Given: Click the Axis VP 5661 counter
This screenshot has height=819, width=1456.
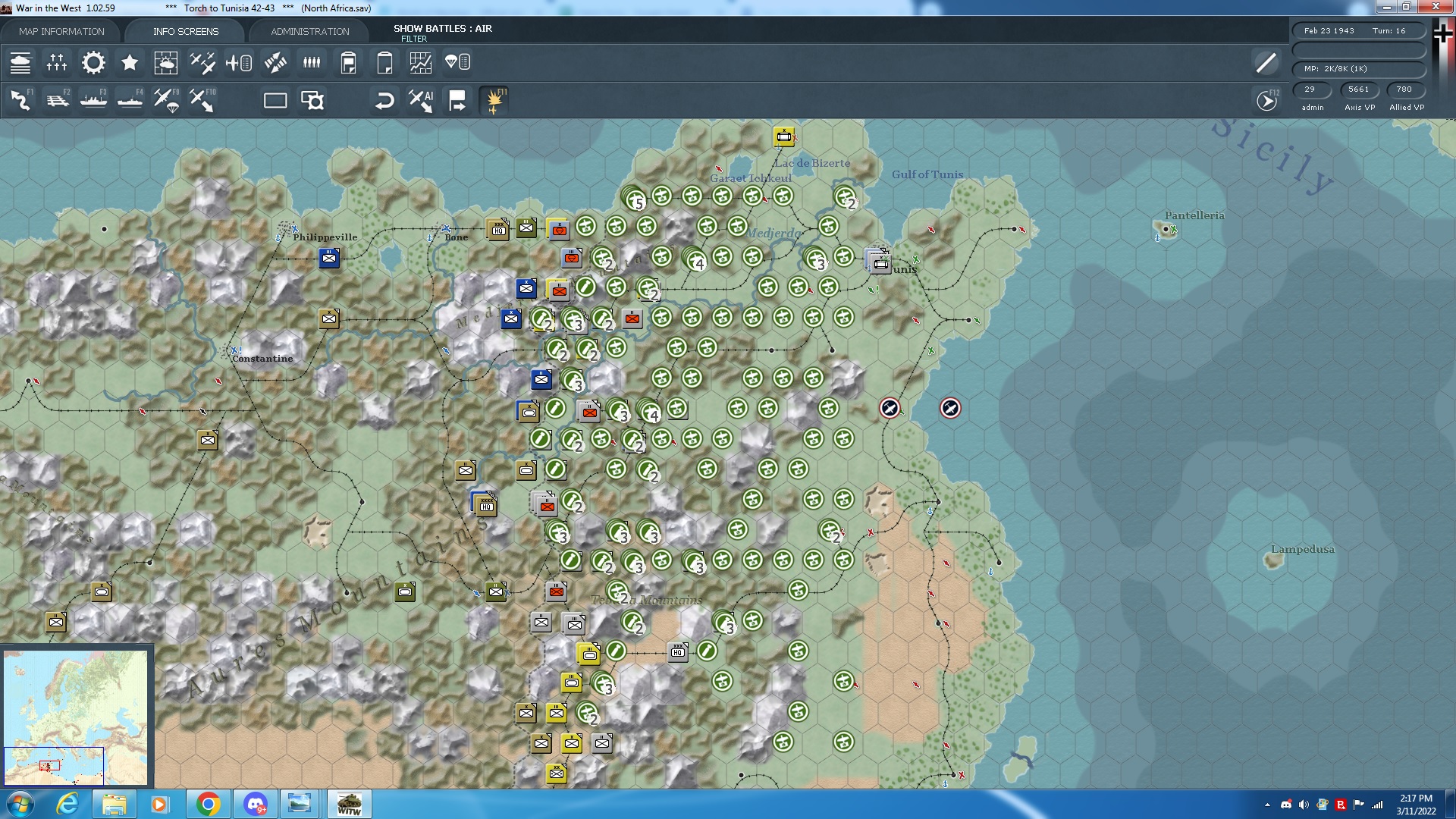Looking at the screenshot, I should point(1359,89).
